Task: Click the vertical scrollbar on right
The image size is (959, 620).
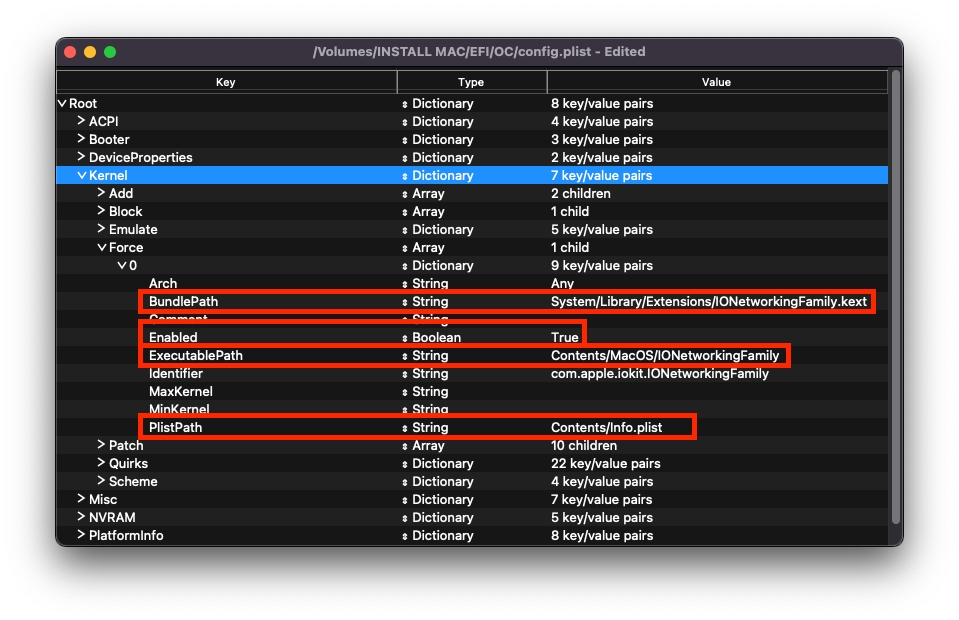Action: [895, 300]
